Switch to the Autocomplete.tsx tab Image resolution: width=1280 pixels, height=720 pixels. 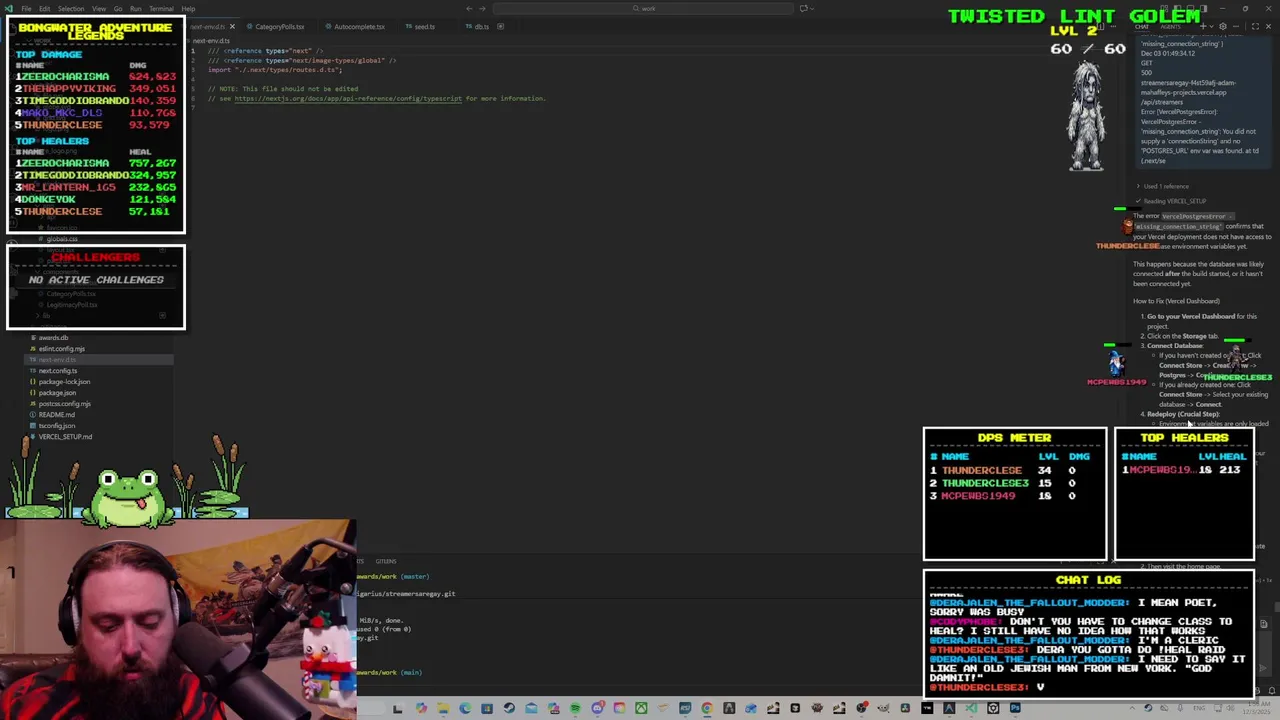359,27
